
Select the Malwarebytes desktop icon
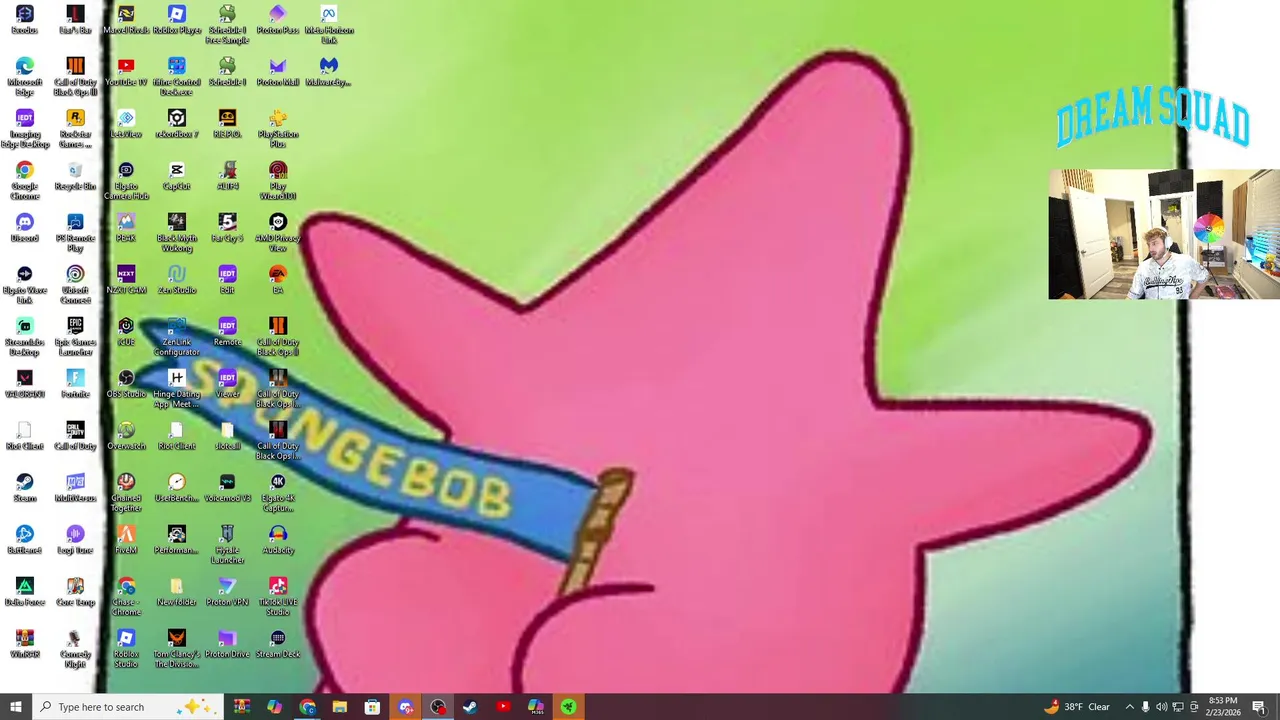(x=328, y=72)
